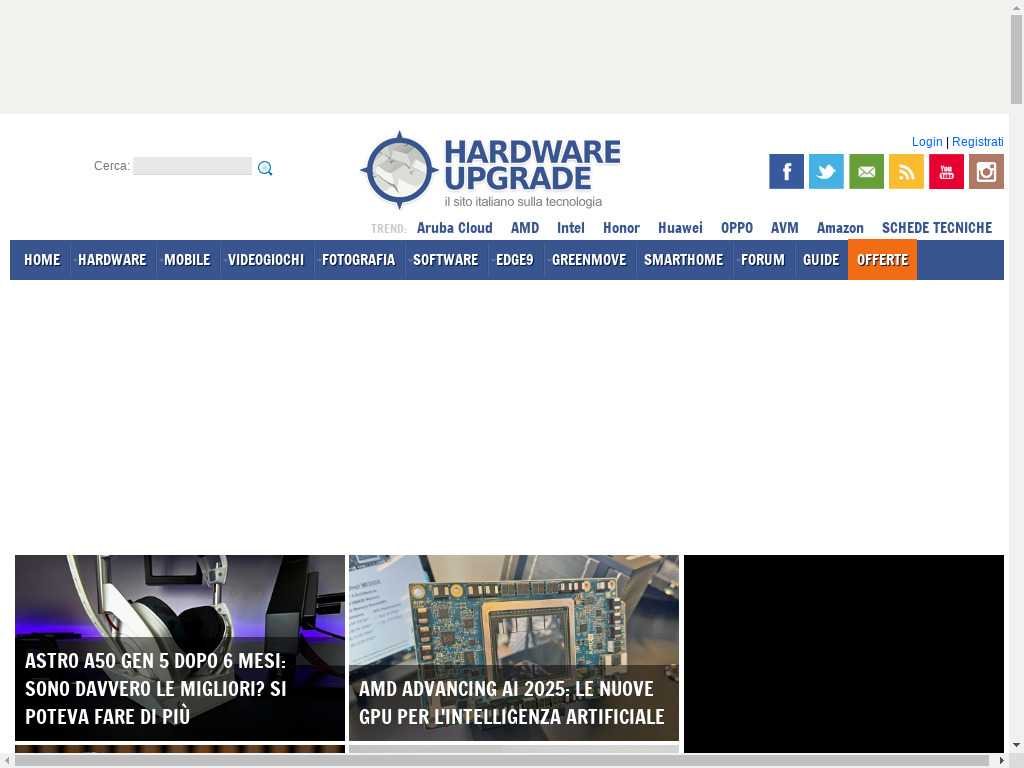The image size is (1024, 768).
Task: Click the vertical scrollbar up arrow
Action: (1016, 6)
